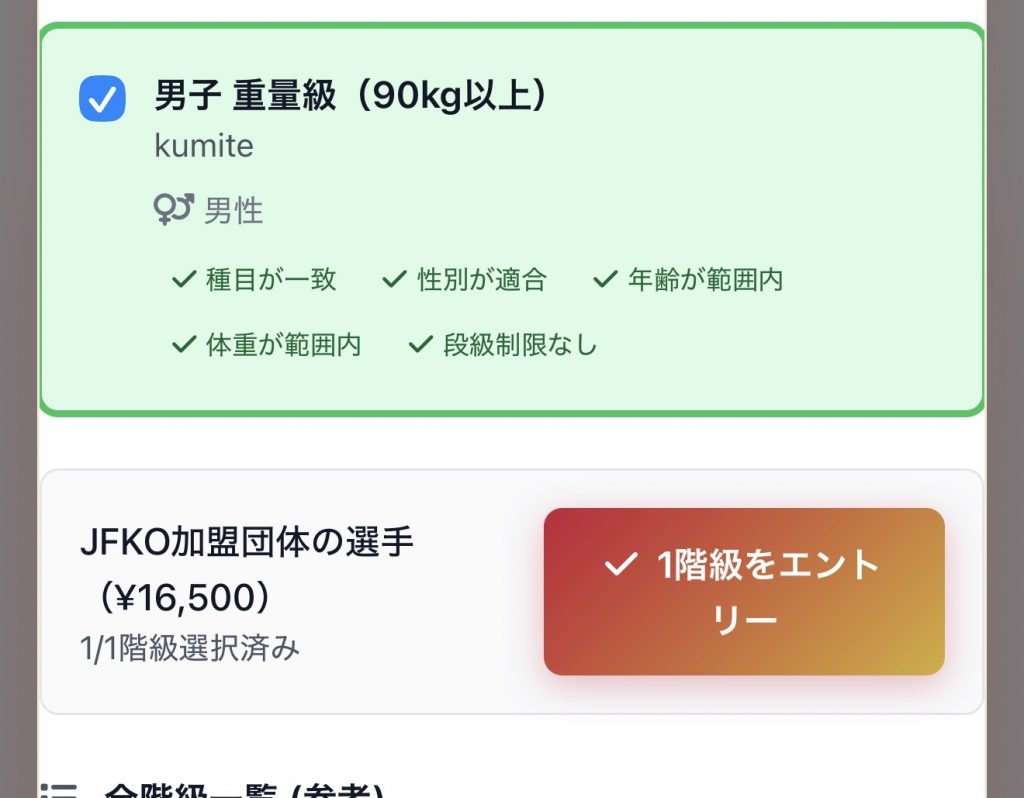
Task: Click the 男性 gender label
Action: click(x=233, y=211)
